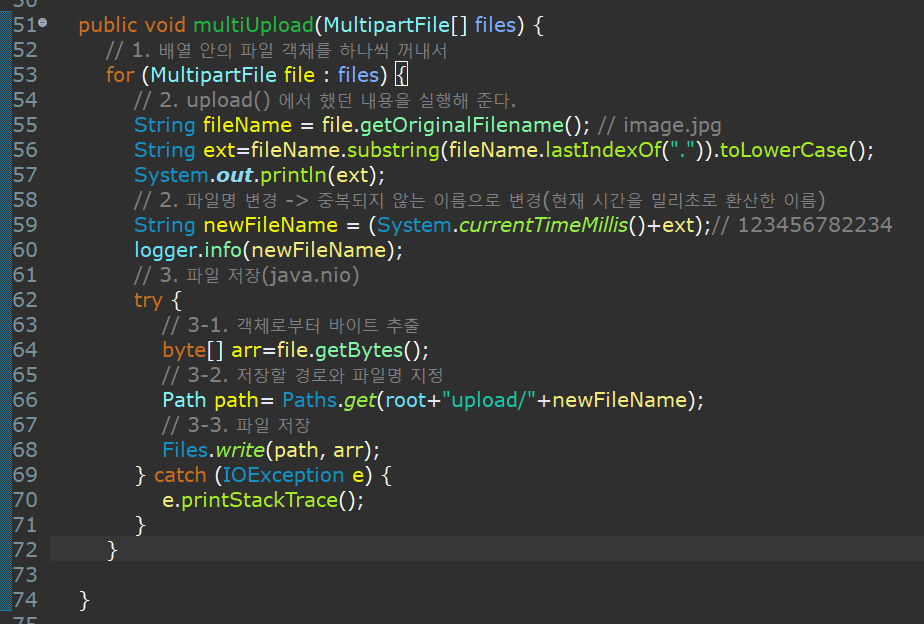Click line number 62 in the gutter
Screen dimensions: 924x624
point(25,300)
